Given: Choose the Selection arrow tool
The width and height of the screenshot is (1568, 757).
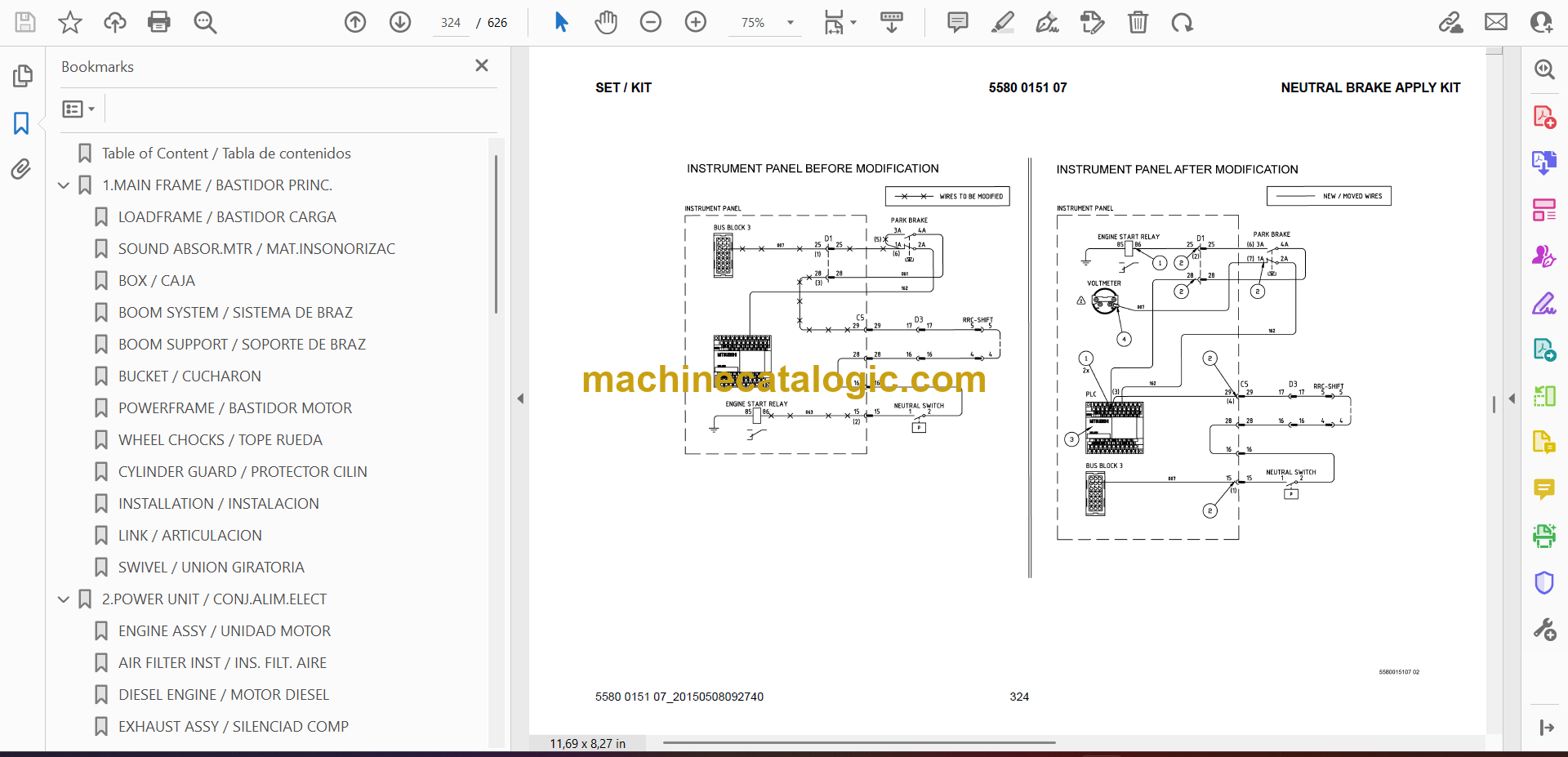Looking at the screenshot, I should tap(561, 22).
